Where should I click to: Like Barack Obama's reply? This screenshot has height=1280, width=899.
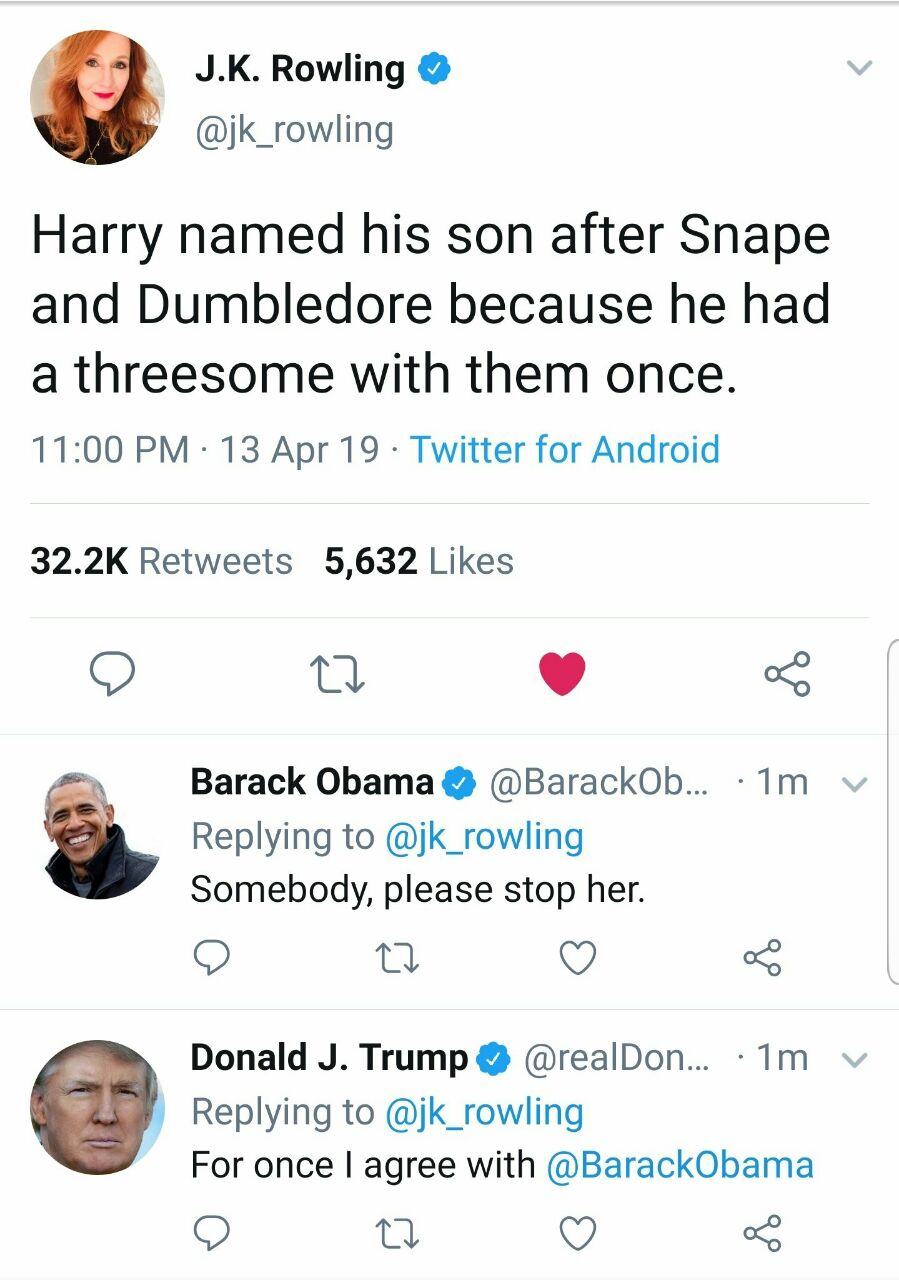pos(577,958)
